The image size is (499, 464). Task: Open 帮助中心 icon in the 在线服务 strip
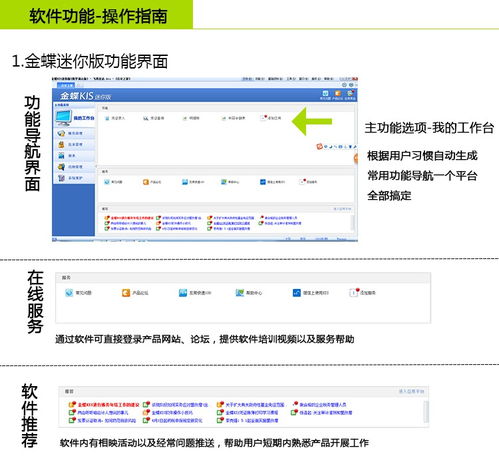[x=240, y=293]
